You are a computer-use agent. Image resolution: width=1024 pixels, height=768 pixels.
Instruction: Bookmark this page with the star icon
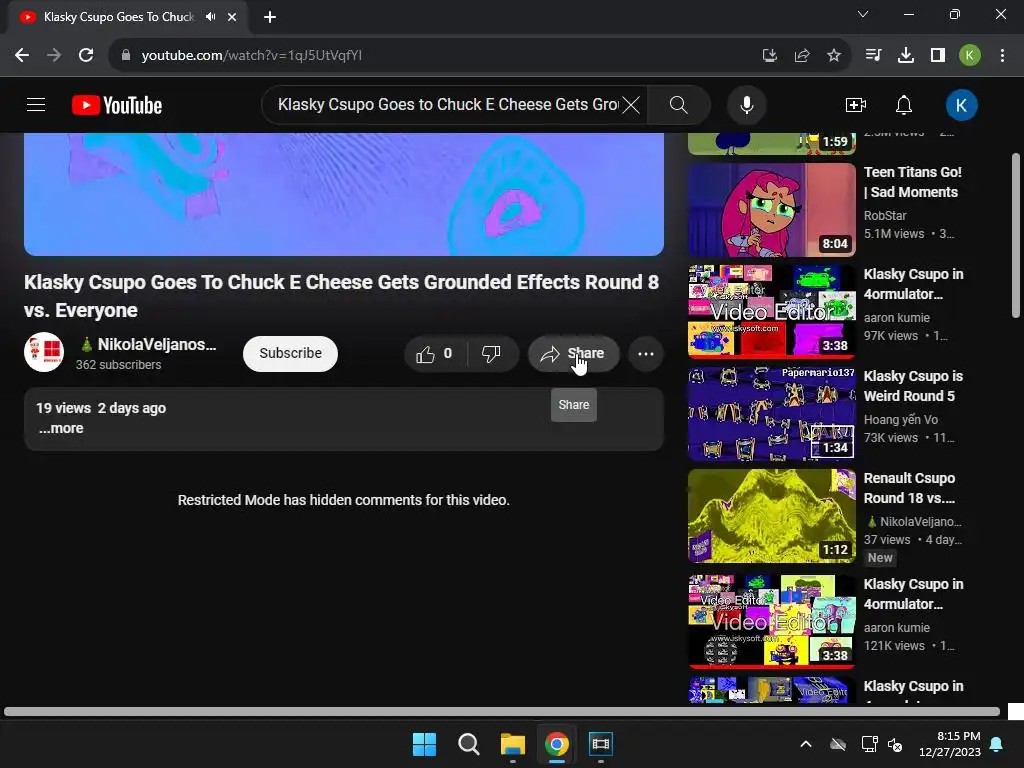click(x=834, y=56)
